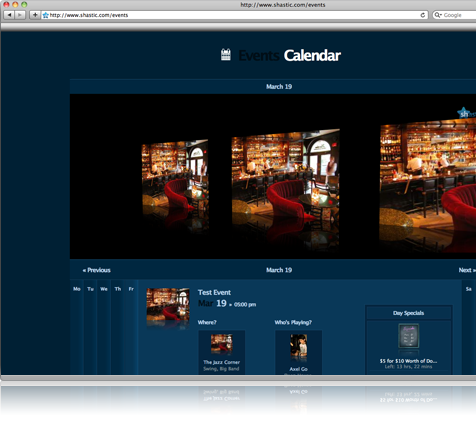Click the yellow minimize window button
Viewport: 476px width, 441px height.
pos(15,5)
